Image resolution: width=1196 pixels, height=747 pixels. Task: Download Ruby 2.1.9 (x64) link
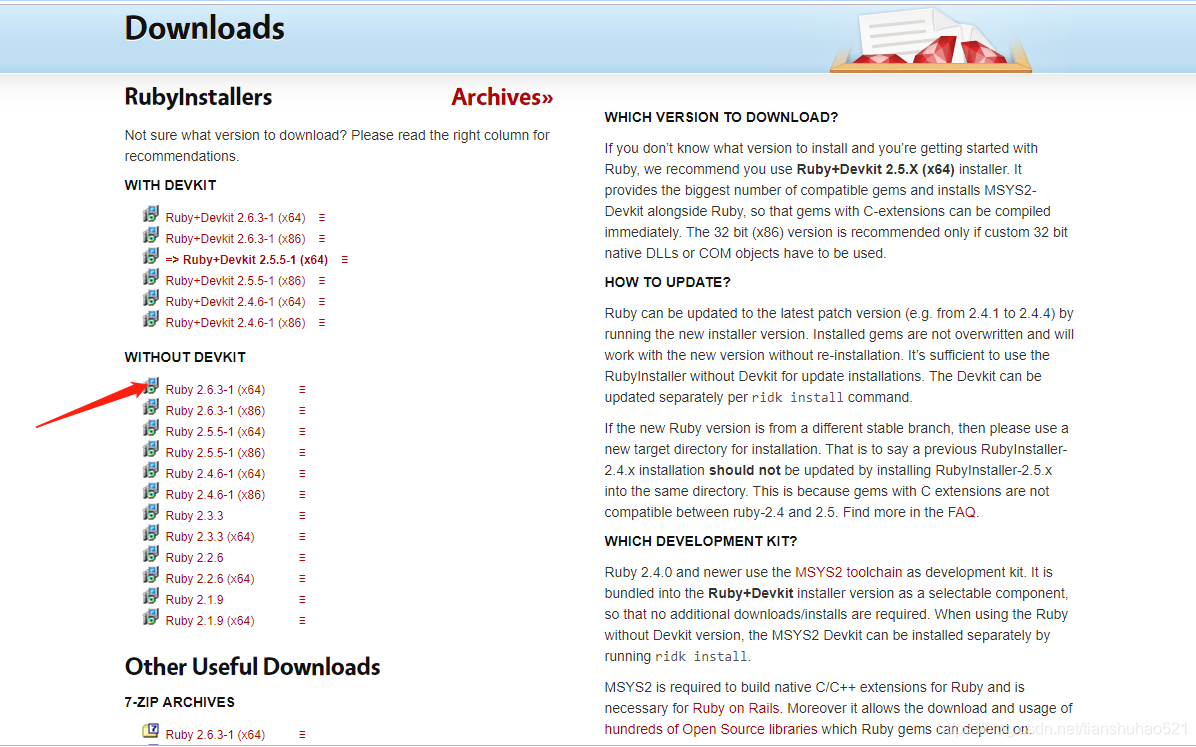coord(210,620)
